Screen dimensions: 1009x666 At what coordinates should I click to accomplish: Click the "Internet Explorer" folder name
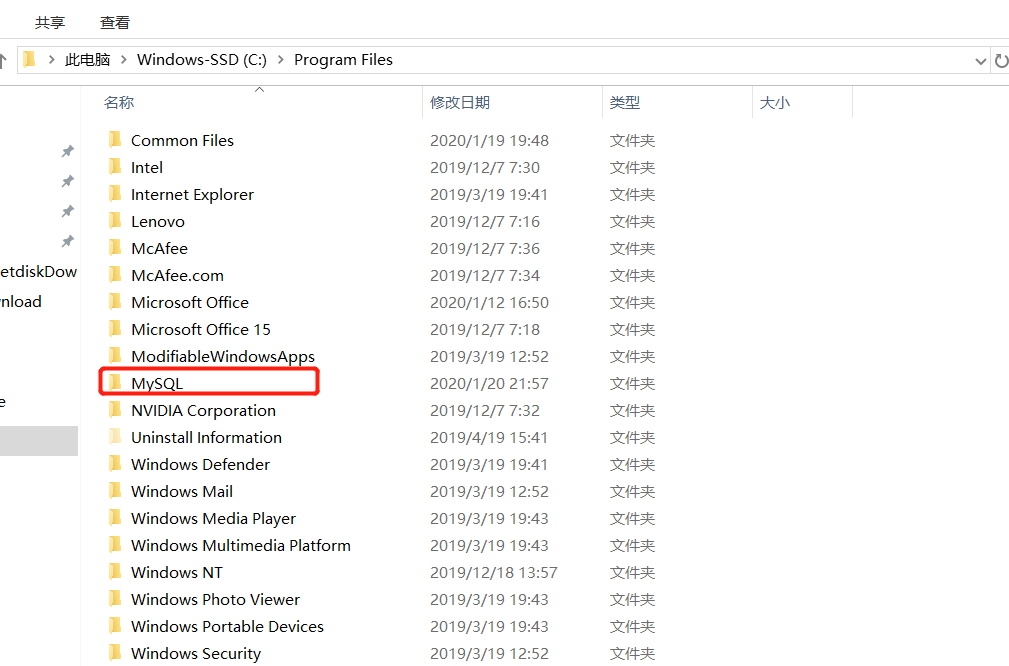192,194
